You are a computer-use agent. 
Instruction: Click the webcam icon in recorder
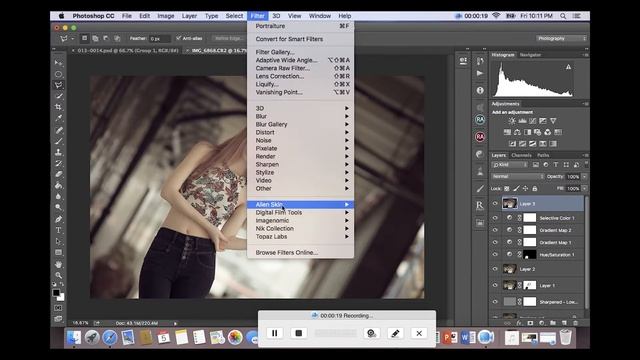coord(371,333)
